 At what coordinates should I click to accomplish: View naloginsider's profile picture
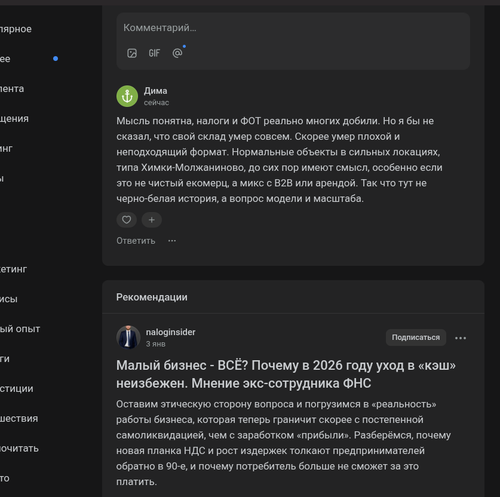128,337
